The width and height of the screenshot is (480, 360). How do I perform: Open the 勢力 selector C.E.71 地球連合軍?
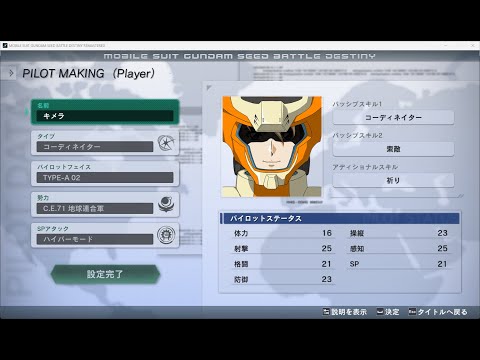105,205
